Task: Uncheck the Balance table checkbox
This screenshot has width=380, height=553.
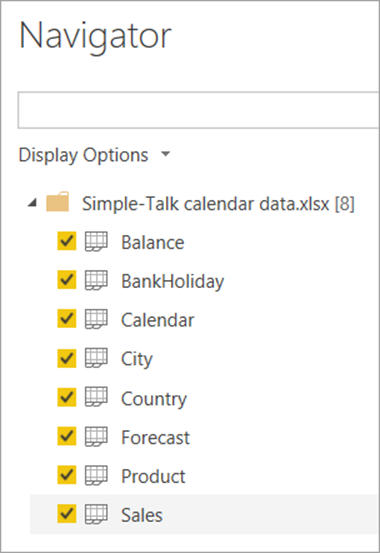Action: pyautogui.click(x=67, y=241)
